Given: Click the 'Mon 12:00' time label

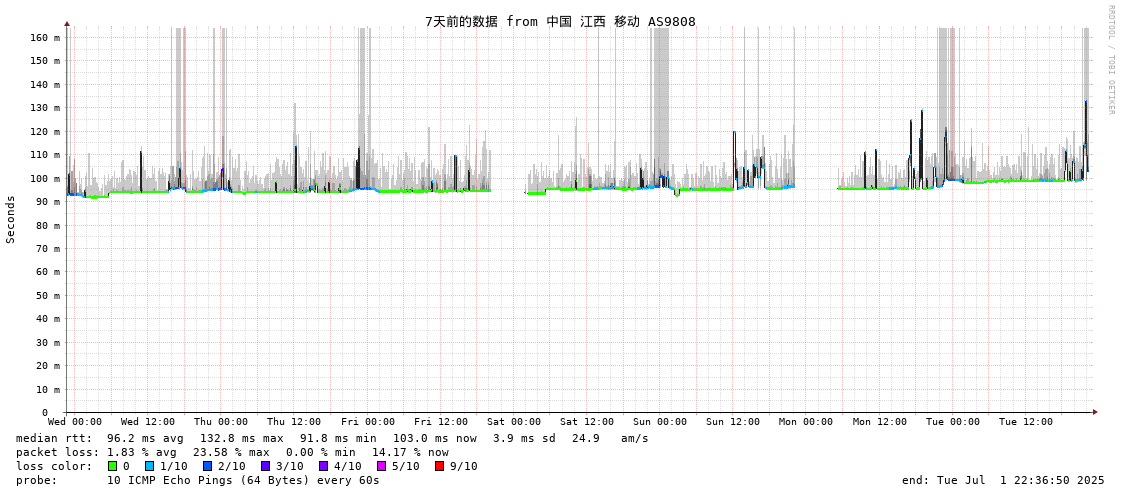Looking at the screenshot, I should tap(879, 422).
